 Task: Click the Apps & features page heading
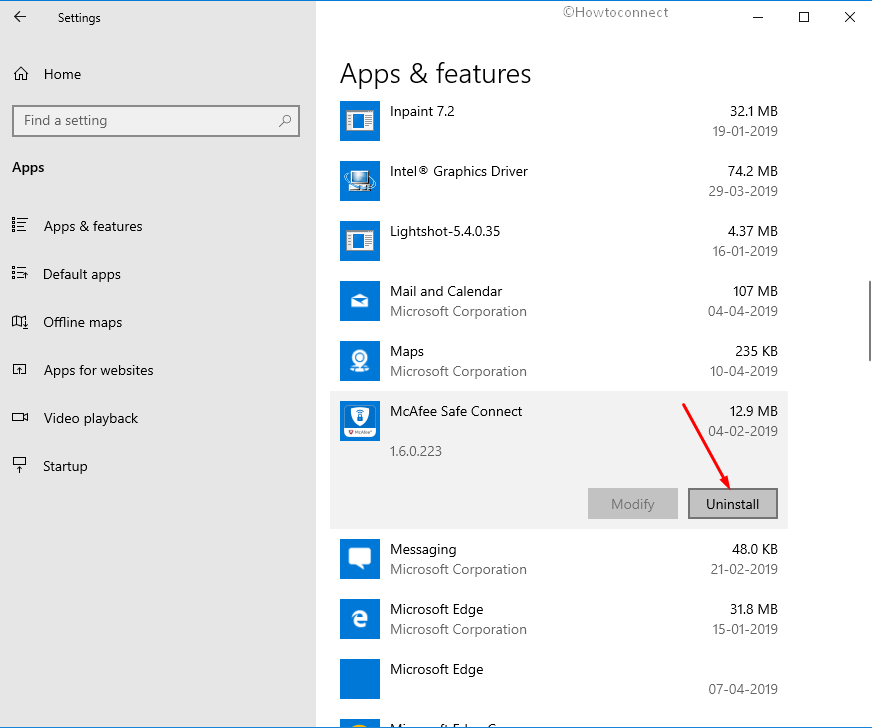point(435,74)
